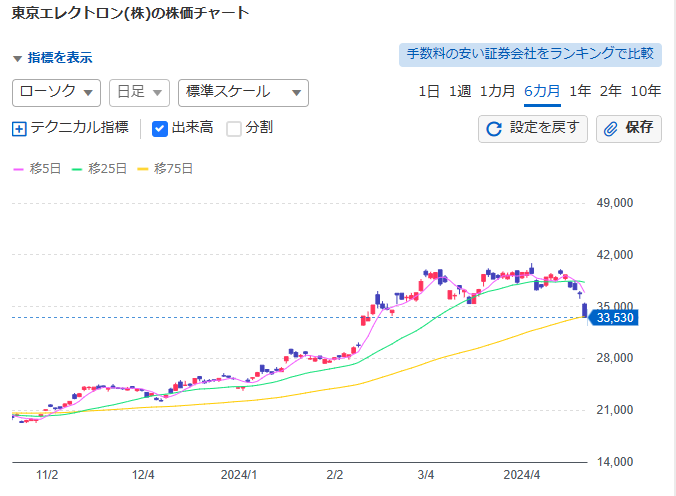This screenshot has height=496, width=676.
Task: Click the 28,000 price axis label
Action: [x=615, y=358]
